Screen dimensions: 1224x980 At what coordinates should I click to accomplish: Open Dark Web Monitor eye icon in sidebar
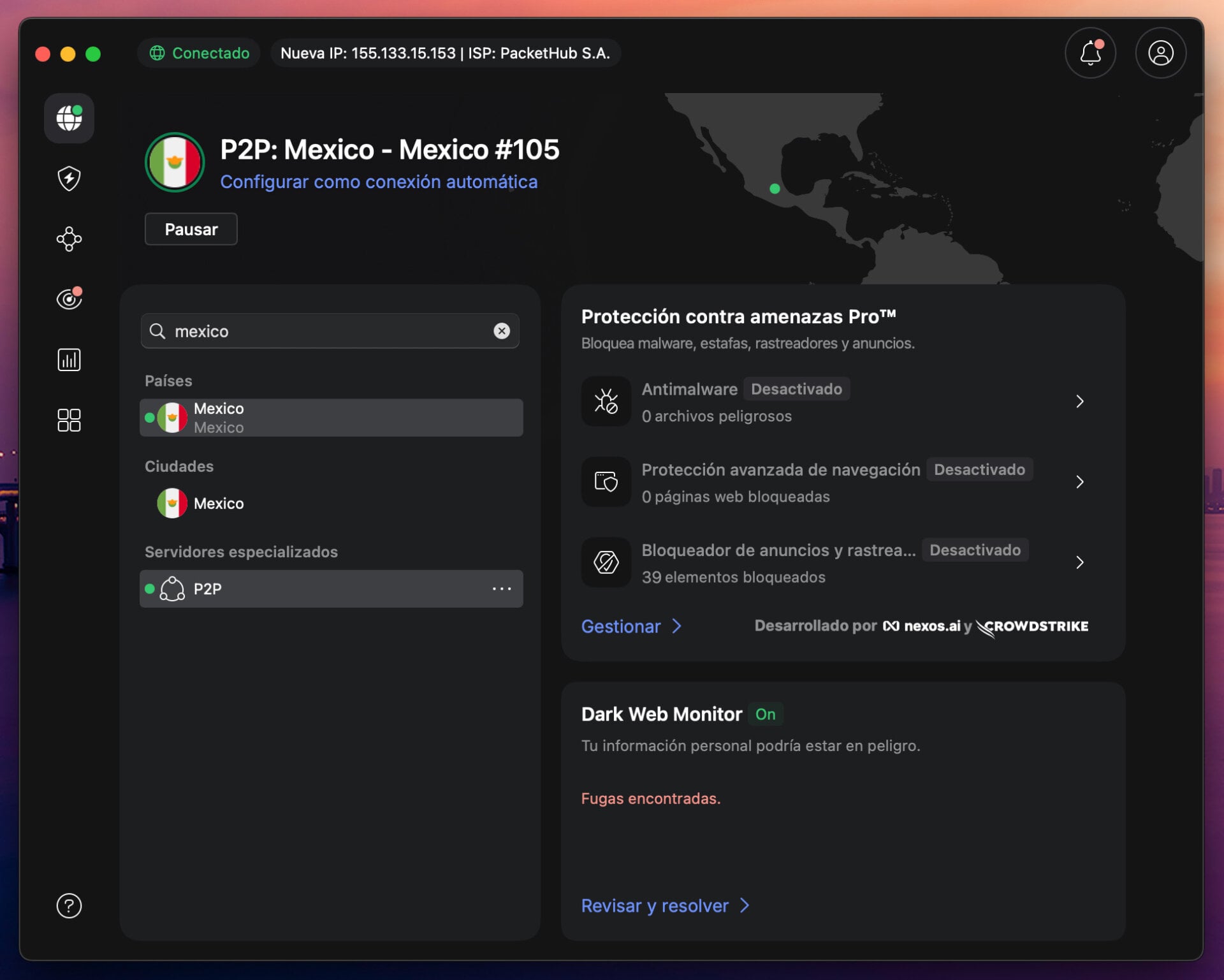coord(69,298)
